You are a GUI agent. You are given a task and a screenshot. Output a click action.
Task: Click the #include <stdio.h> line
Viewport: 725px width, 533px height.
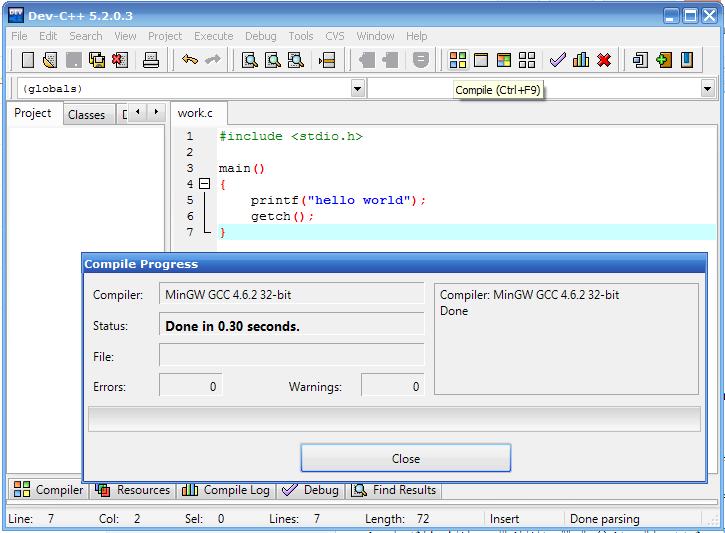pos(291,136)
